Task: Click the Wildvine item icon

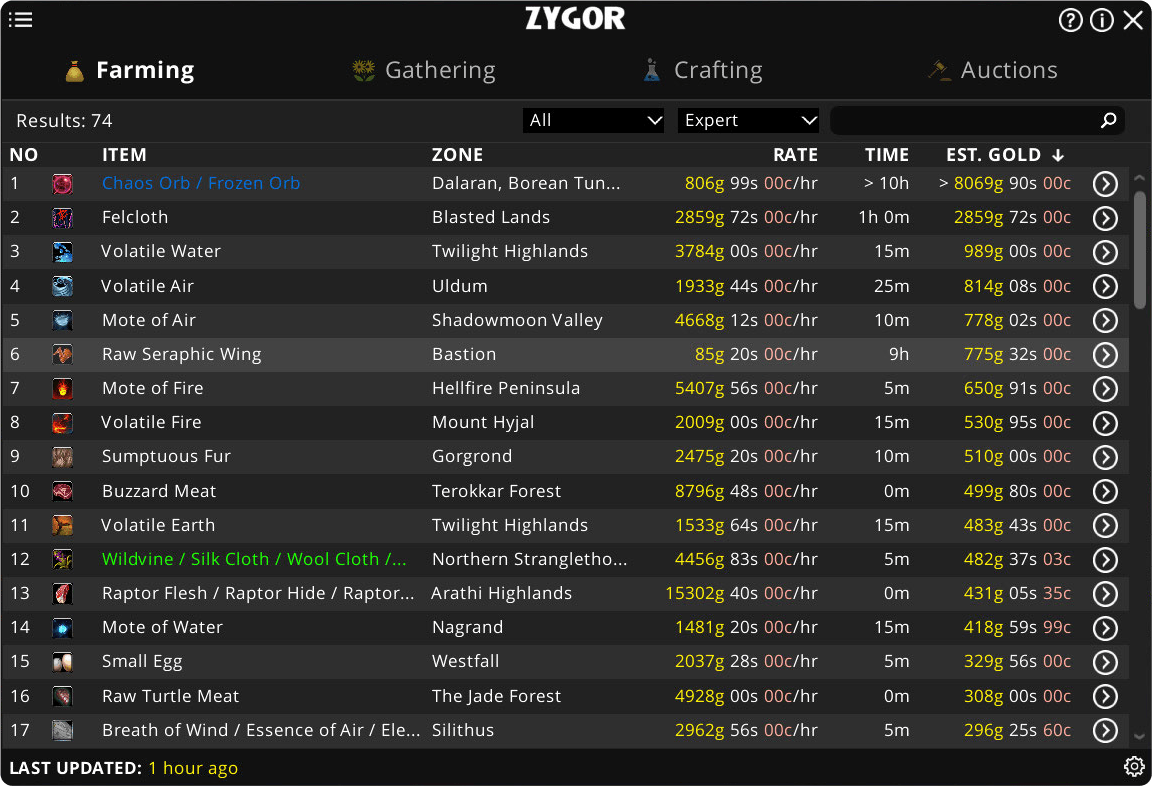Action: point(62,559)
